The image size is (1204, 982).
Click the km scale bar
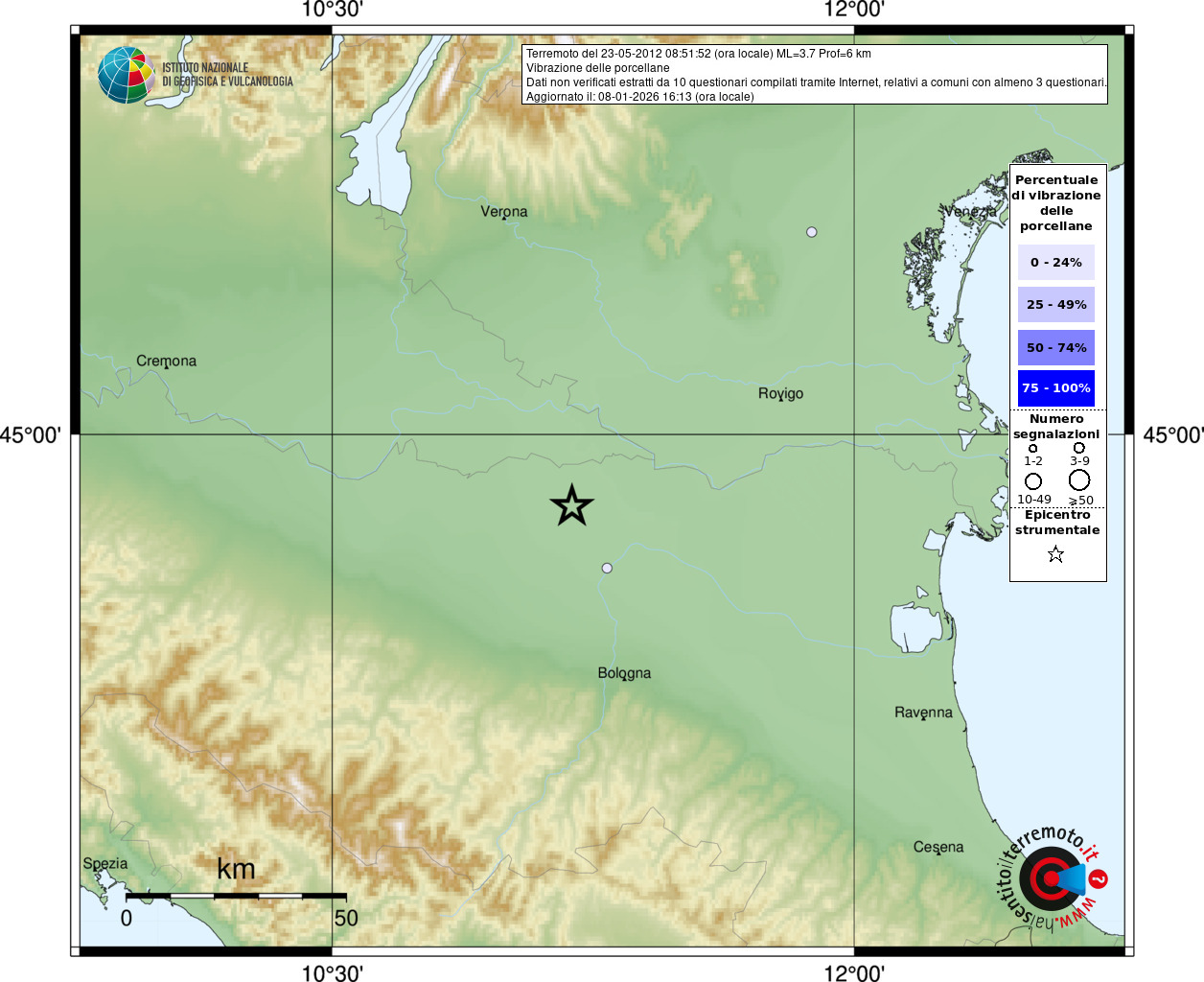click(x=236, y=896)
